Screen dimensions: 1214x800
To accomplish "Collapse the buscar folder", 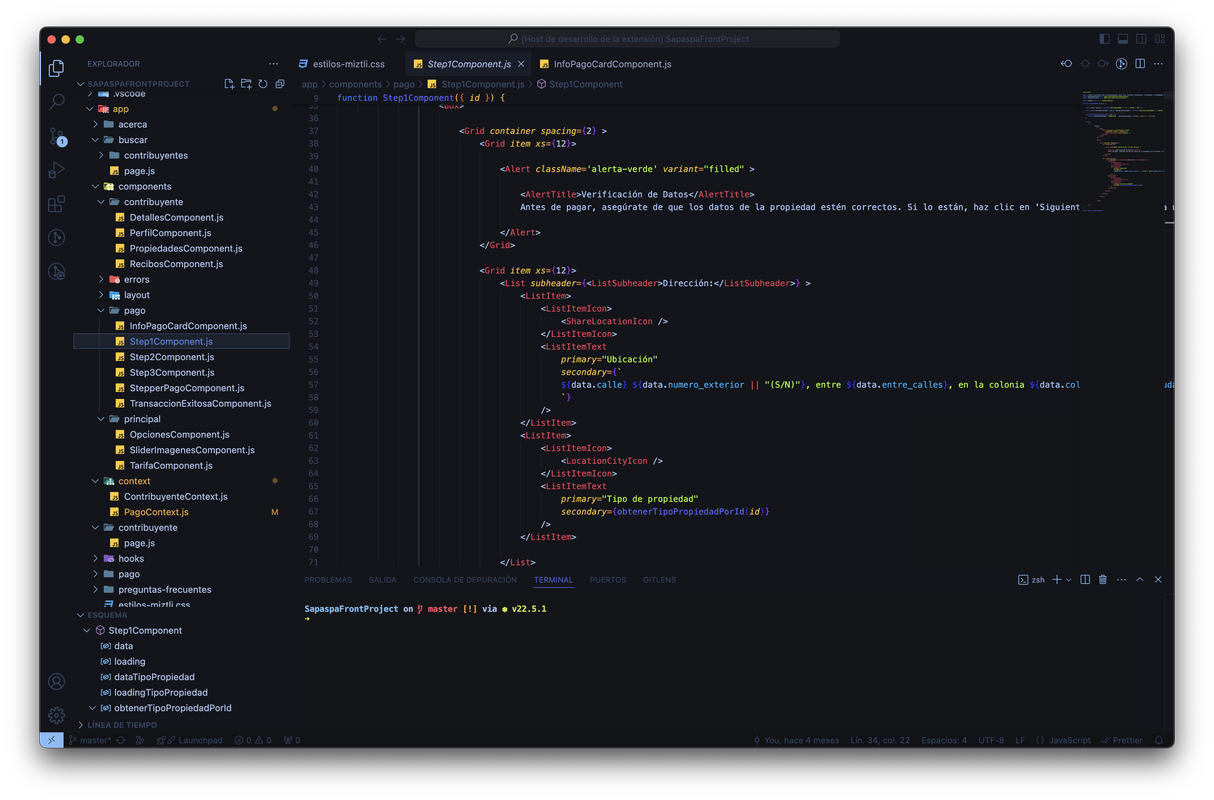I will (96, 140).
